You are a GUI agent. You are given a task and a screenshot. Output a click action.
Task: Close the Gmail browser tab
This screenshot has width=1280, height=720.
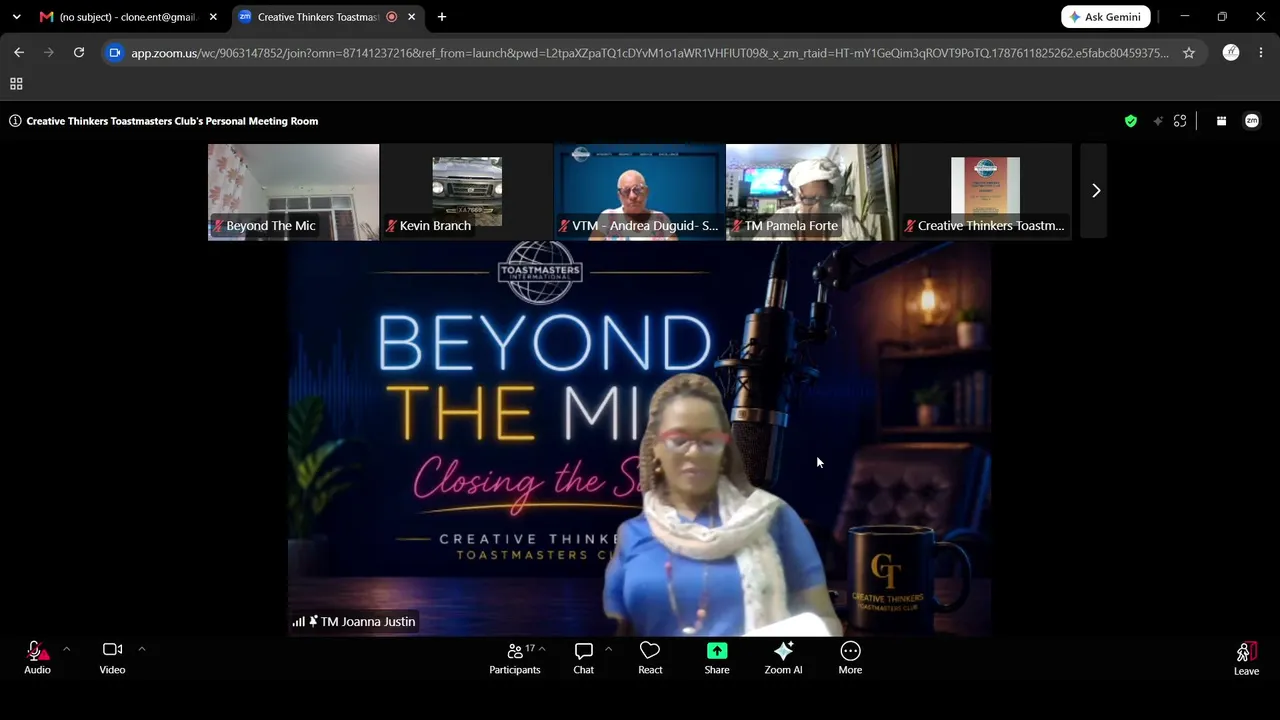(213, 17)
